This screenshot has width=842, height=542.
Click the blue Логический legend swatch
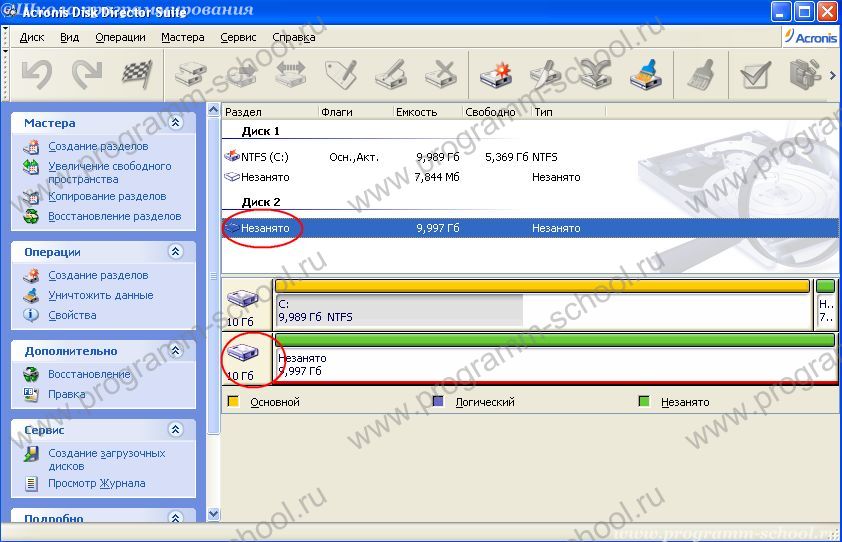tap(438, 401)
